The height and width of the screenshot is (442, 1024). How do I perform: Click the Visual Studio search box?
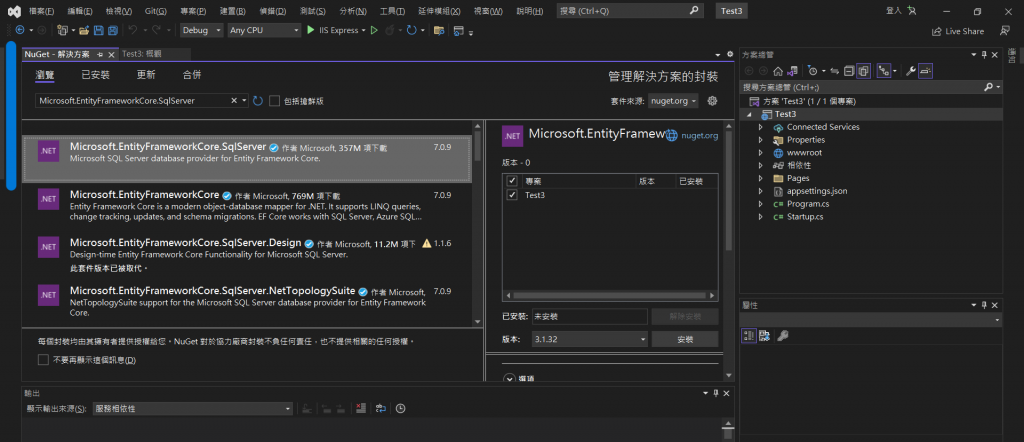tap(630, 11)
